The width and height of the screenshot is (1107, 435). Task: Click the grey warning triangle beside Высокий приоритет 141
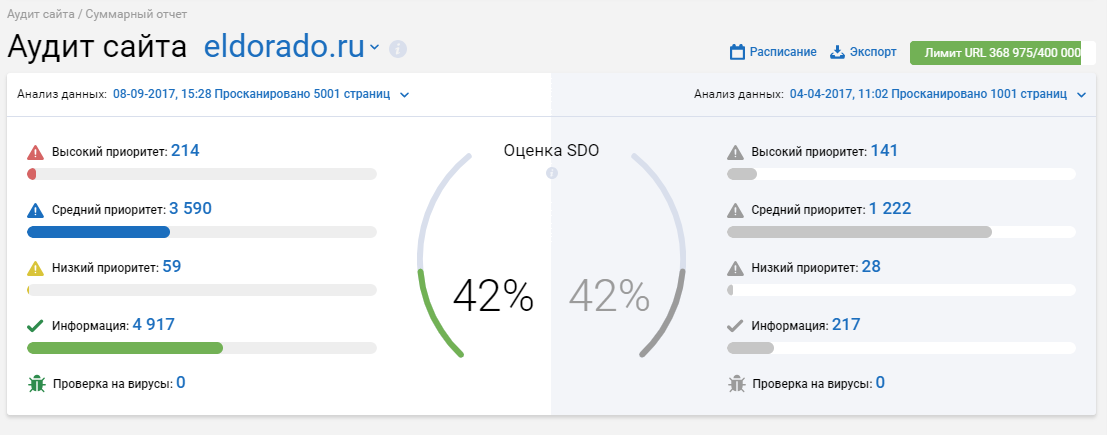click(736, 152)
